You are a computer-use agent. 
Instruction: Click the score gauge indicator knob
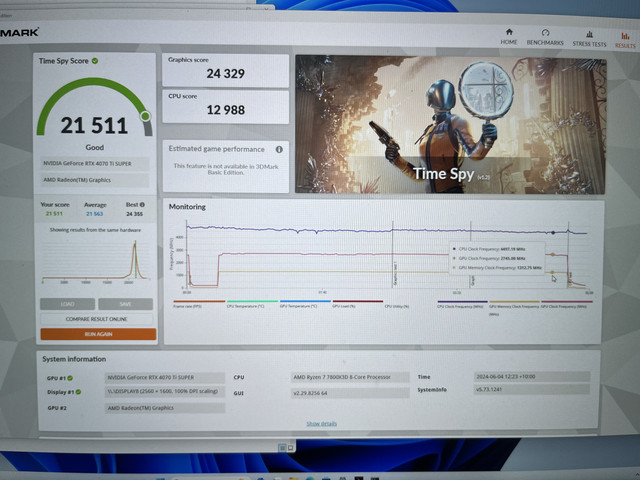pyautogui.click(x=145, y=116)
